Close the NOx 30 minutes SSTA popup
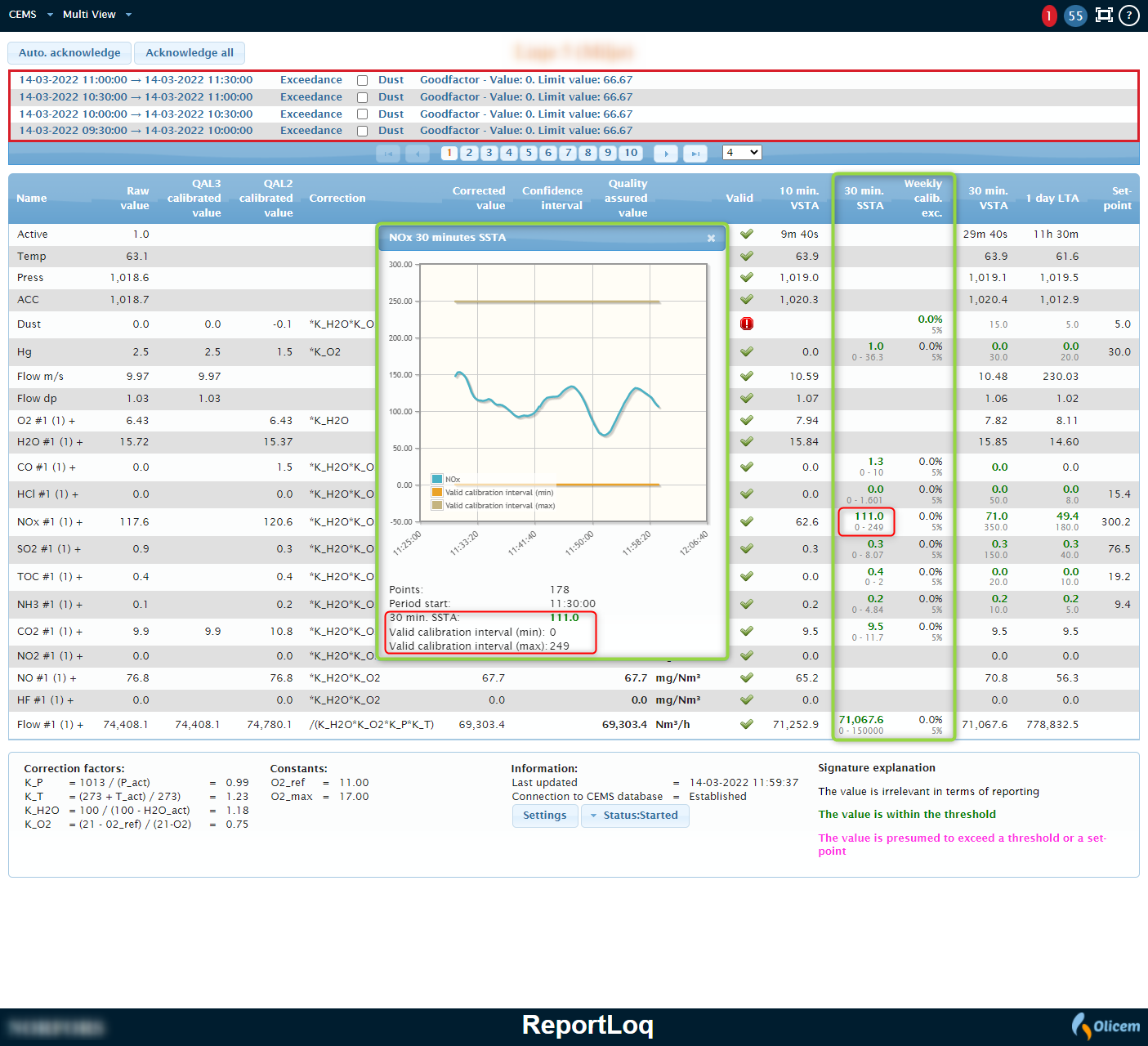 (x=711, y=238)
